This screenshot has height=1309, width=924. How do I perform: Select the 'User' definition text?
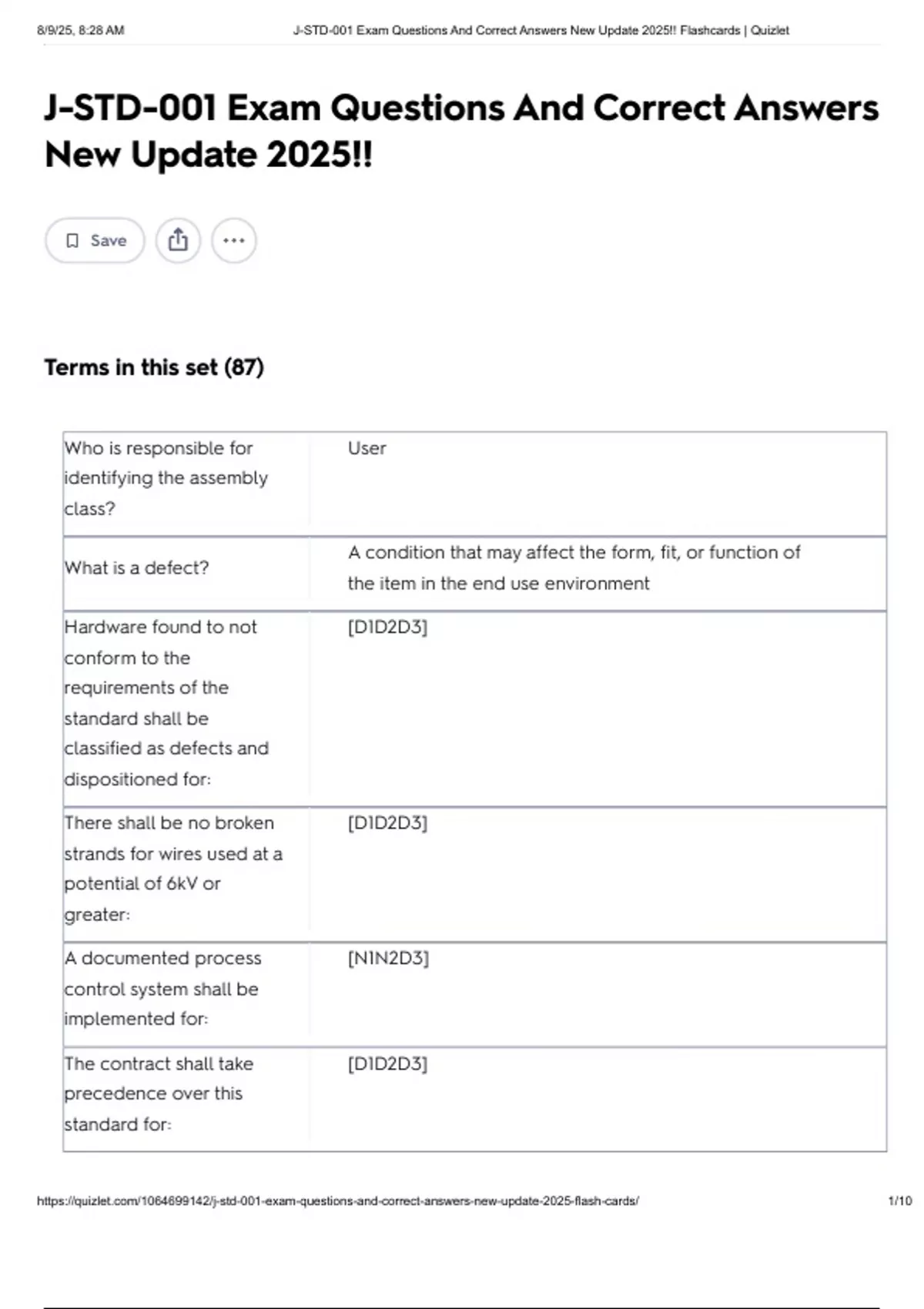pyautogui.click(x=367, y=448)
